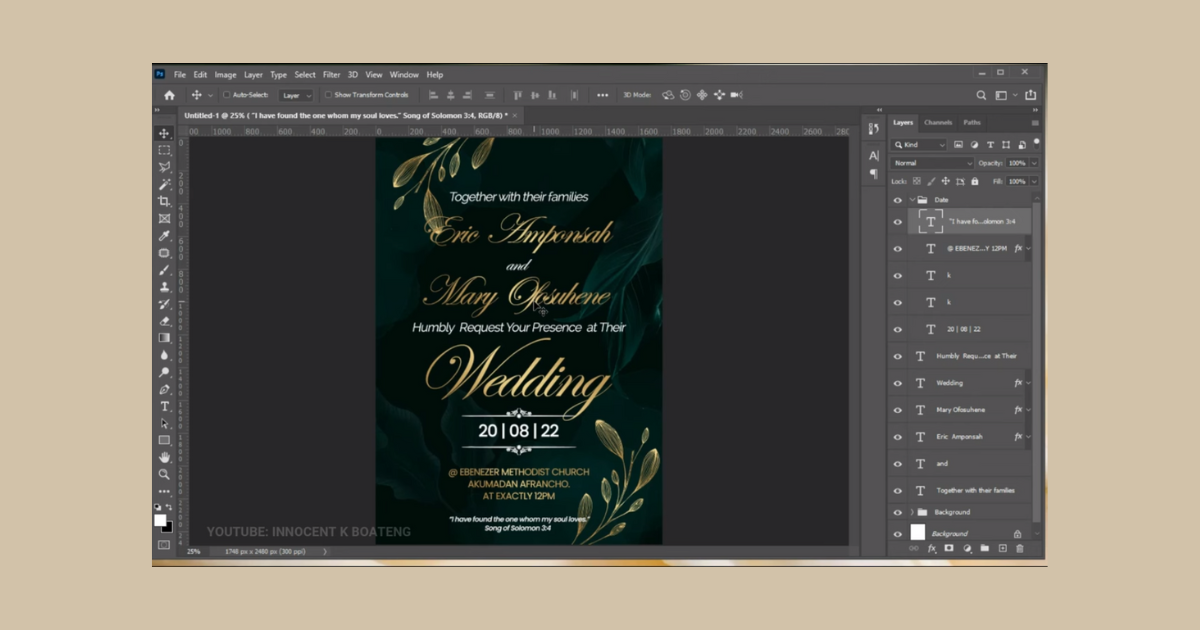The width and height of the screenshot is (1200, 630).
Task: Click the Share icon at top right
Action: [x=1031, y=95]
